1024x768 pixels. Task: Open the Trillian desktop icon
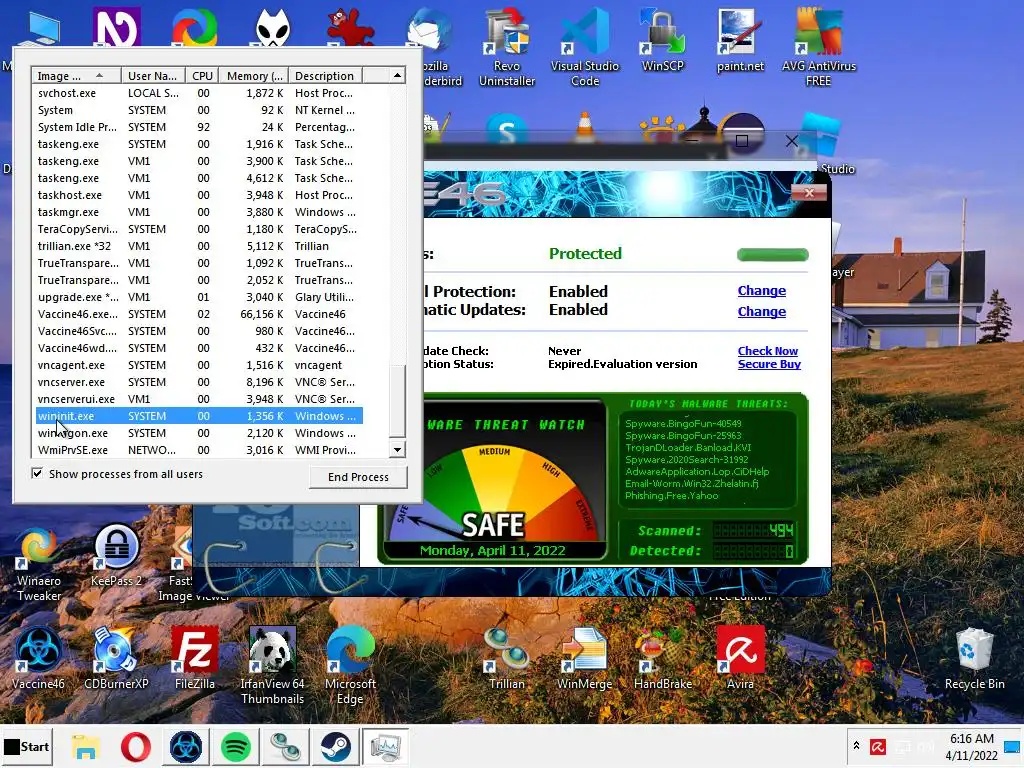[507, 658]
